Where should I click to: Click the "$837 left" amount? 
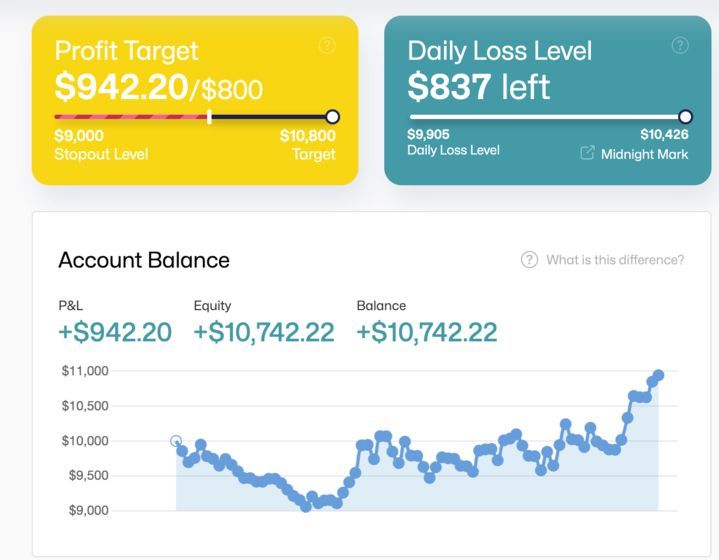pos(479,87)
